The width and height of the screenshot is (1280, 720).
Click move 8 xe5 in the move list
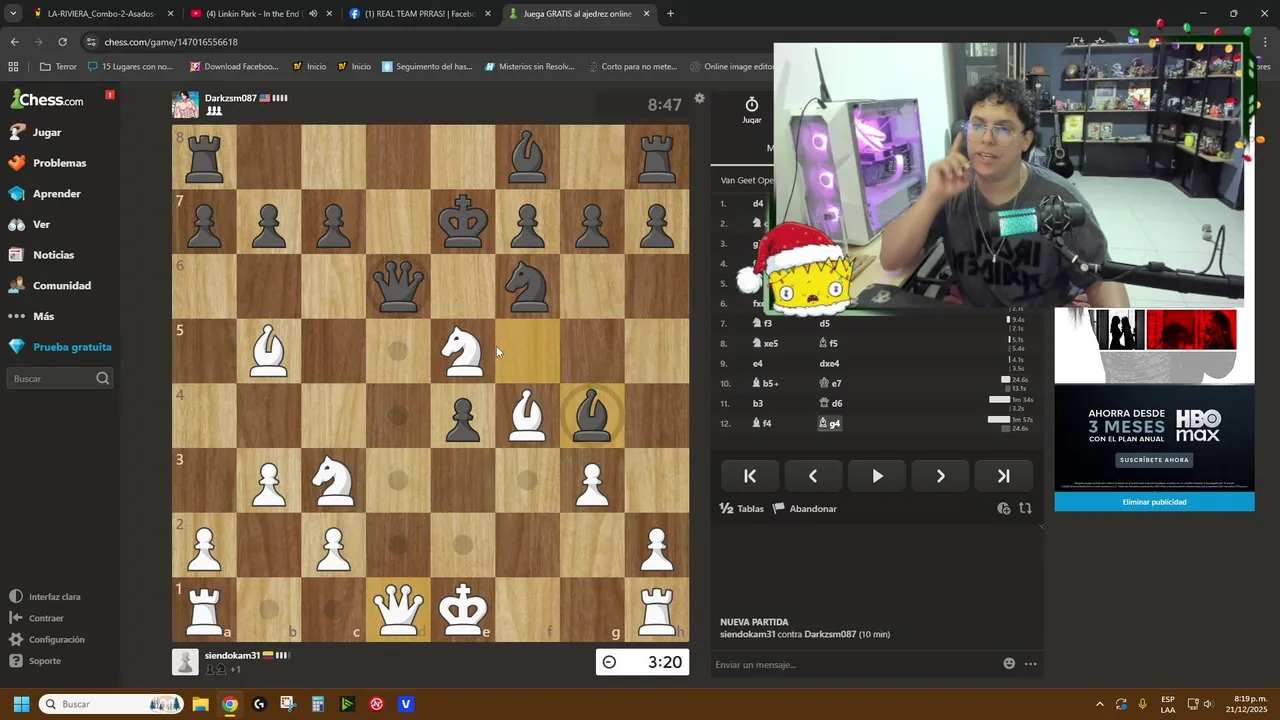[x=765, y=344]
